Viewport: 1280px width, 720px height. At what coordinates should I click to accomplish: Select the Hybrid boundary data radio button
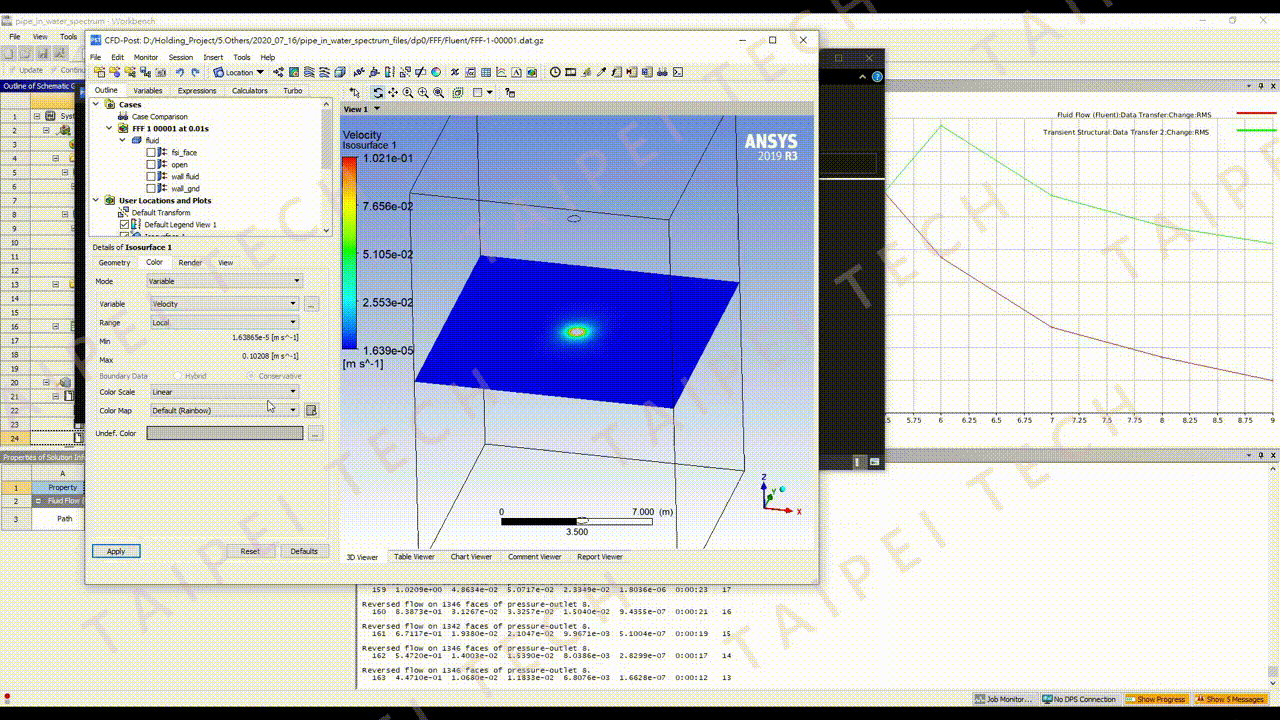(178, 376)
